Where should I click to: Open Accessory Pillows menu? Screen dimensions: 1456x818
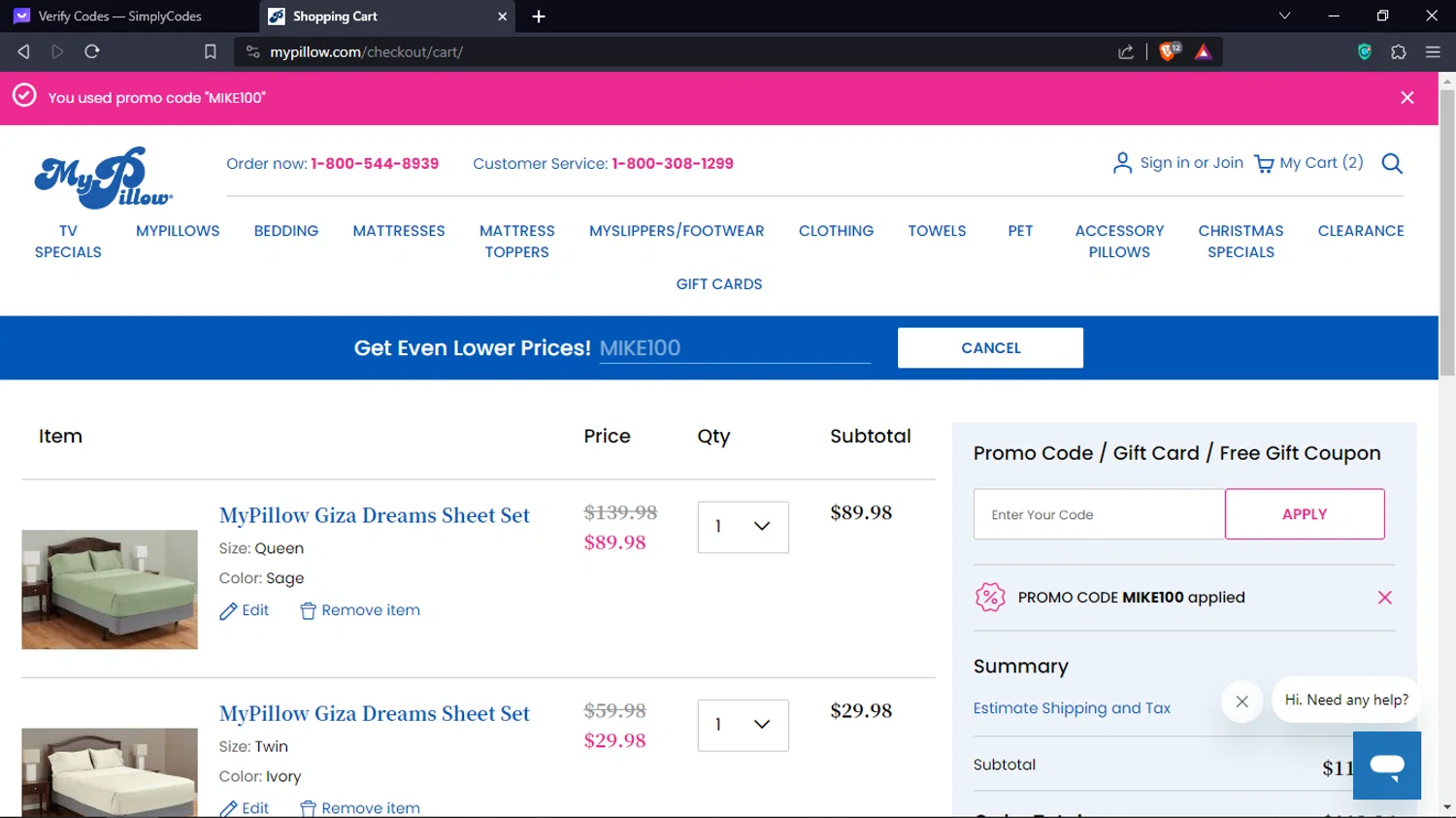click(x=1119, y=242)
